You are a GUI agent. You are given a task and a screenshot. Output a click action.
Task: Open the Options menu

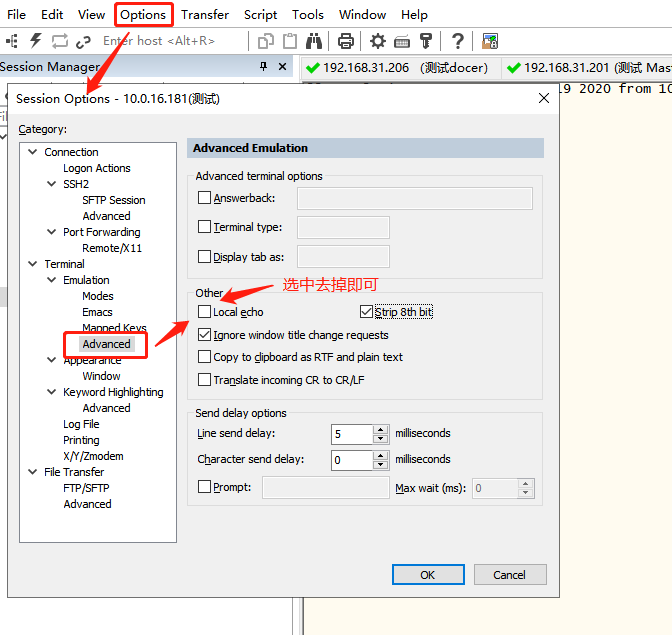click(143, 15)
